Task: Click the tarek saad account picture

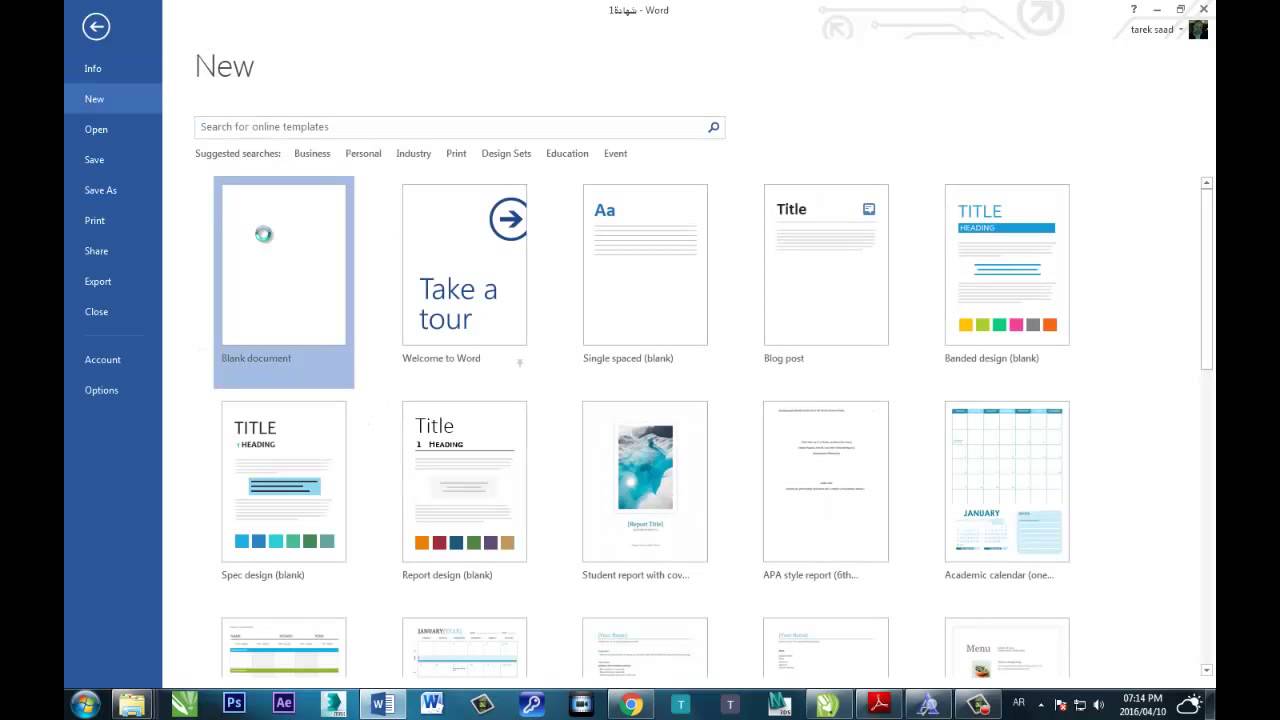Action: point(1197,30)
